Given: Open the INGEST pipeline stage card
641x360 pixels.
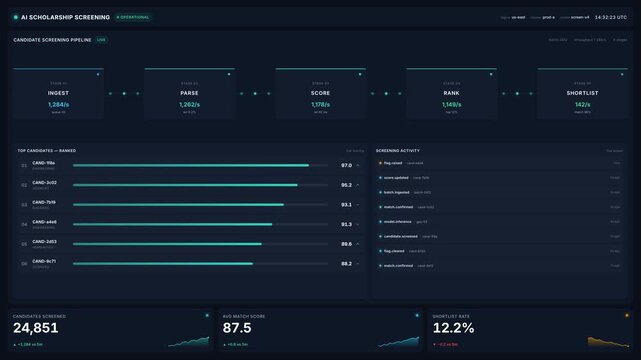Looking at the screenshot, I should pyautogui.click(x=58, y=94).
